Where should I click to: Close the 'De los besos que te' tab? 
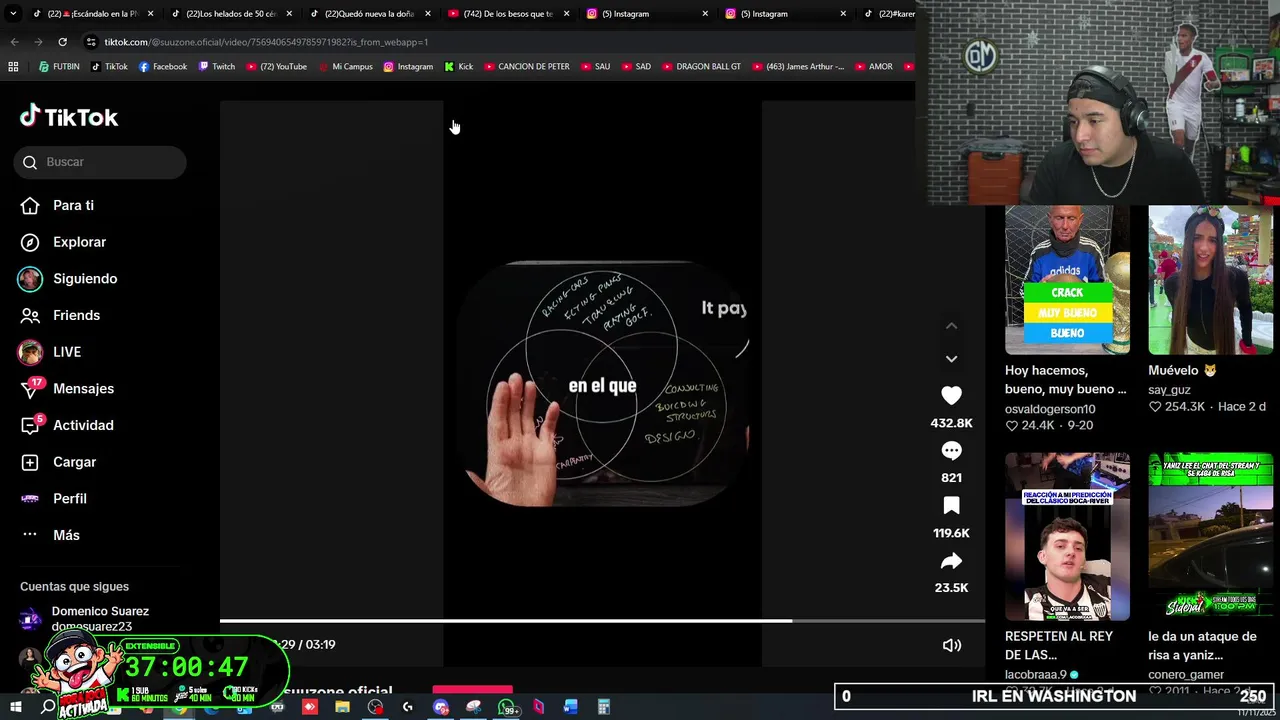[x=566, y=14]
